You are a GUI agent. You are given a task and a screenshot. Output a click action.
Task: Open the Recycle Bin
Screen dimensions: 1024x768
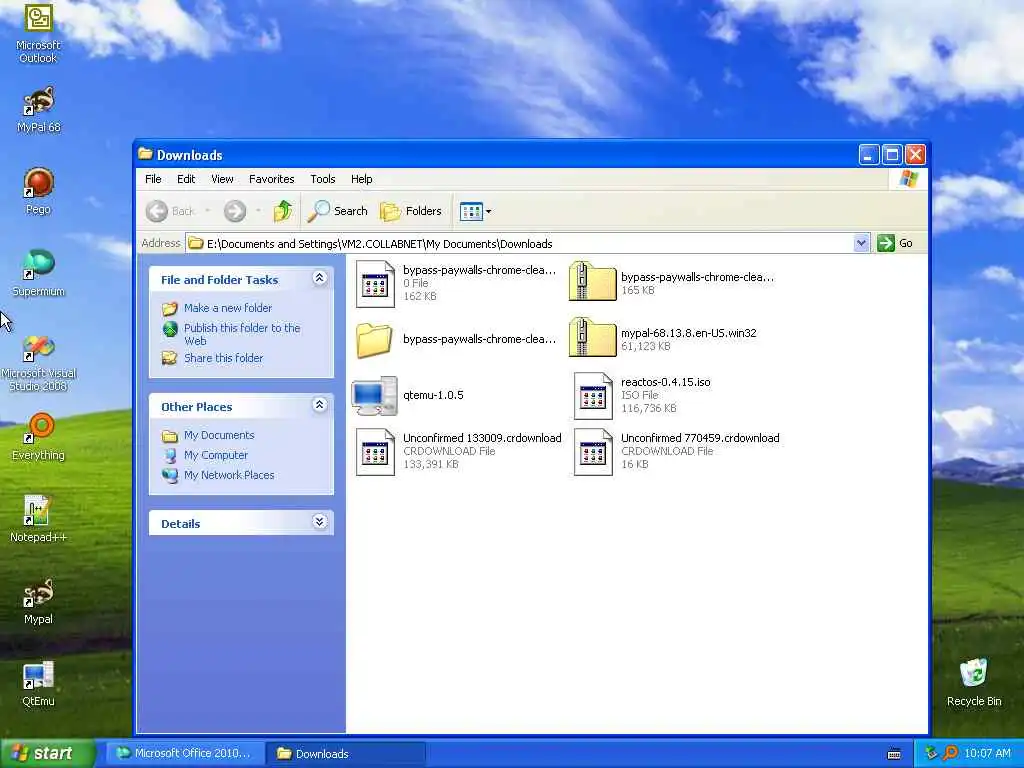pyautogui.click(x=974, y=683)
